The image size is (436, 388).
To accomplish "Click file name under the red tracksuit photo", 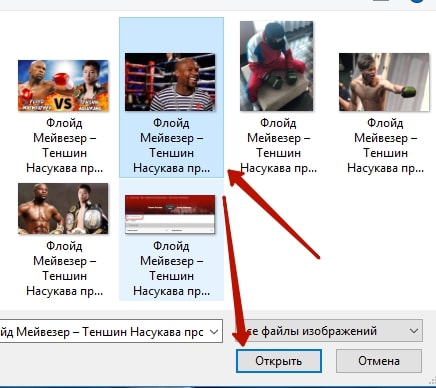I will point(278,146).
